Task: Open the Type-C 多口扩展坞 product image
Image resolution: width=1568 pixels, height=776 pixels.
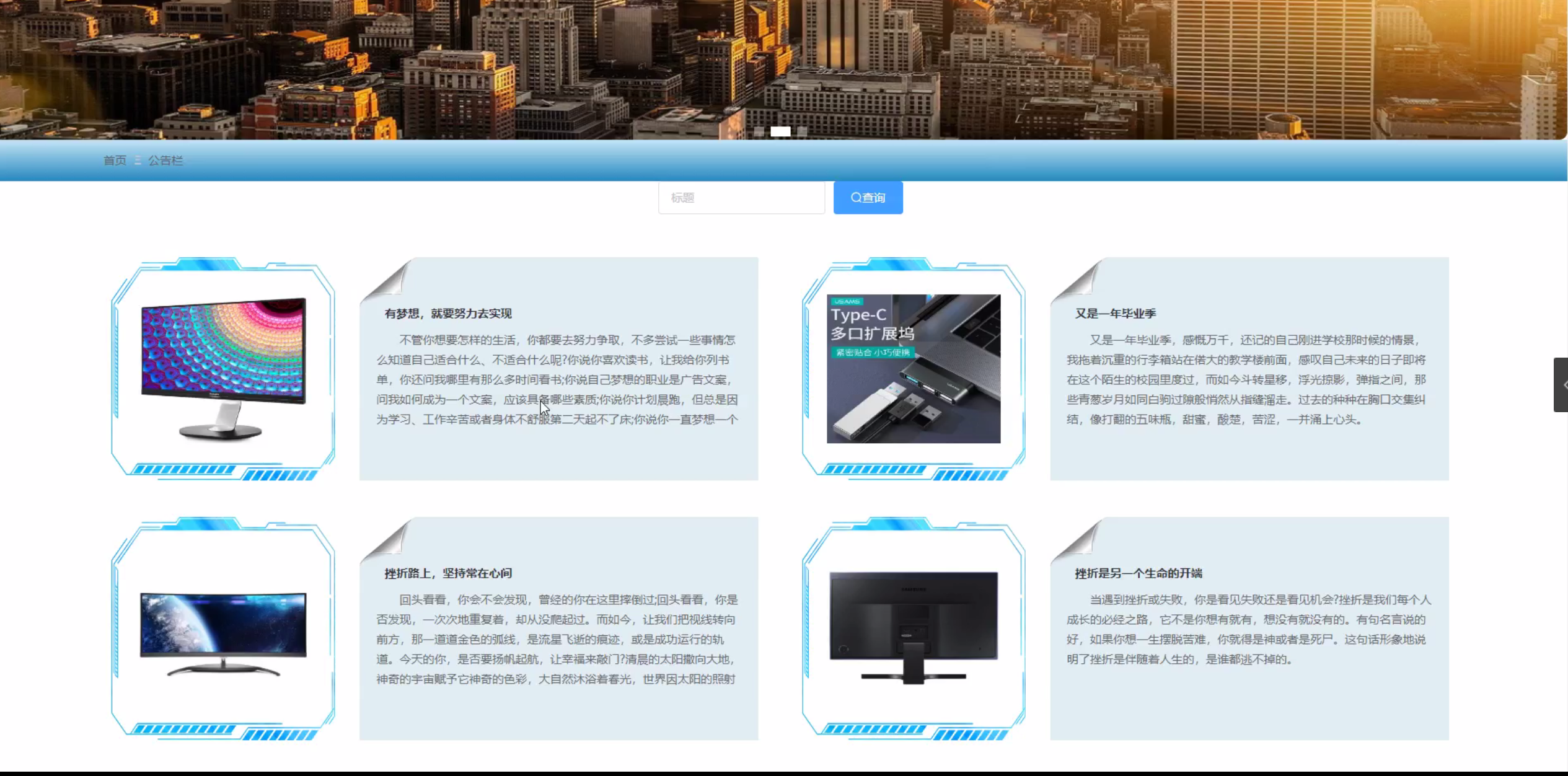Action: click(x=913, y=369)
